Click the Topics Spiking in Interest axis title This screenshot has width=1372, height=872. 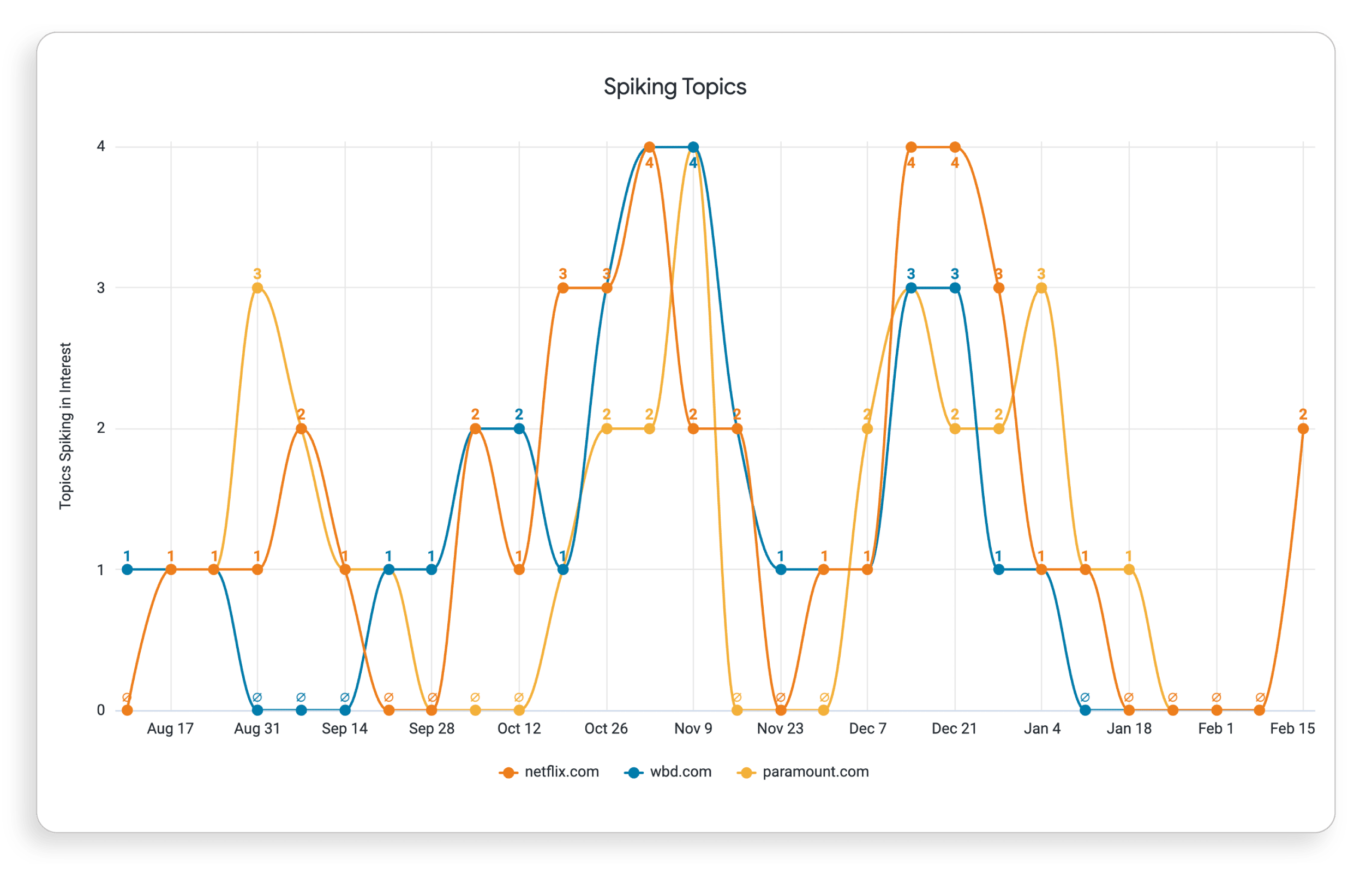tap(65, 425)
